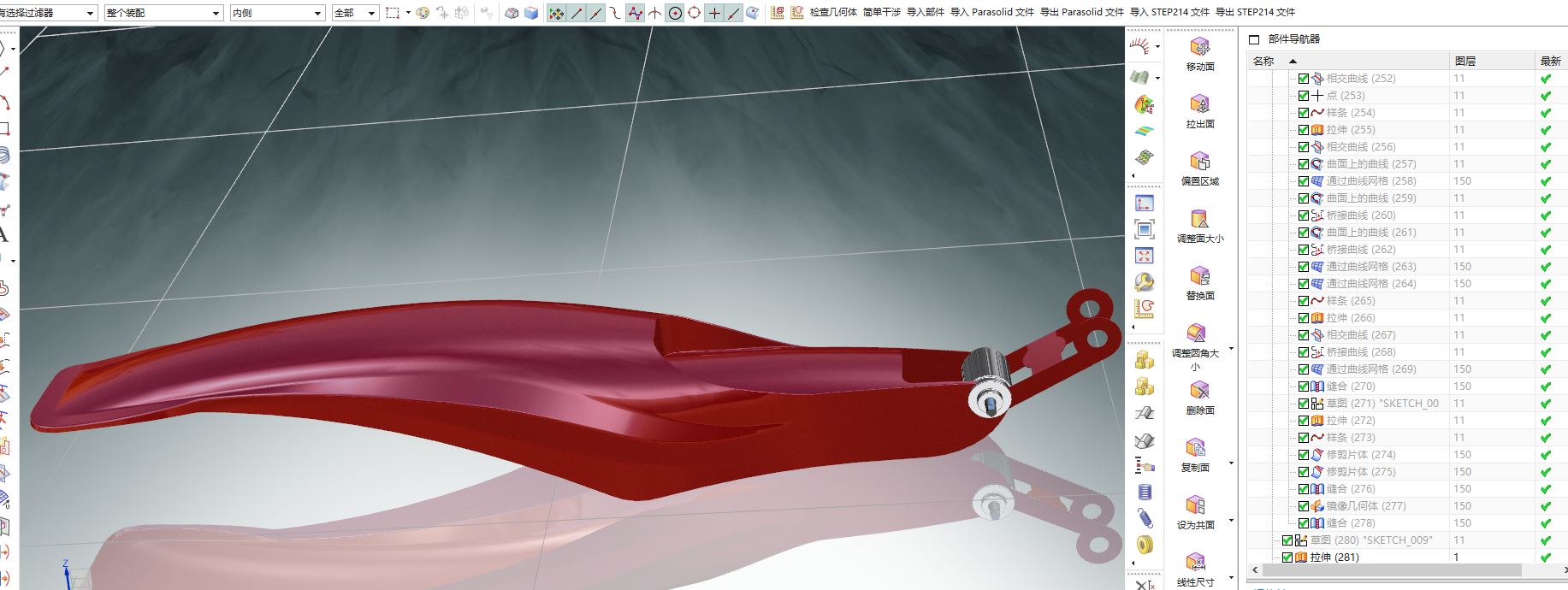Toggle the point on curve snap icon
This screenshot has width=1568, height=590.
[x=734, y=13]
